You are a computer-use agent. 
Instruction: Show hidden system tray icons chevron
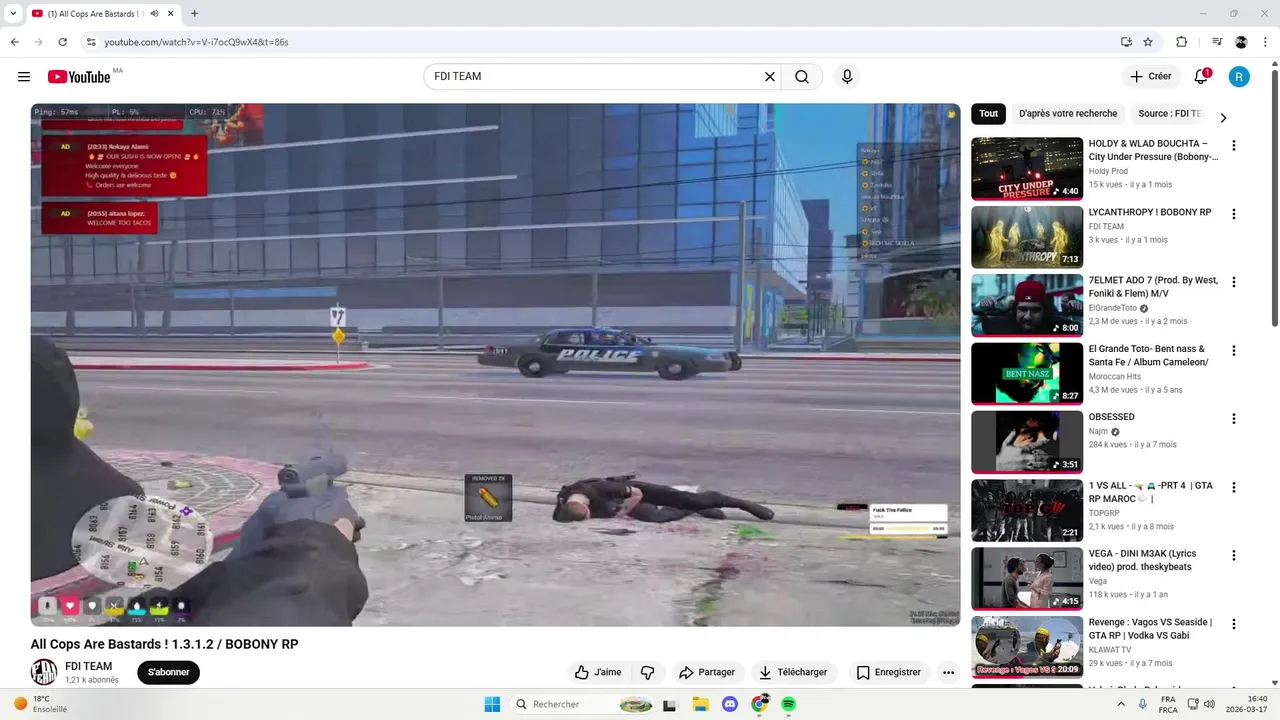click(1121, 704)
